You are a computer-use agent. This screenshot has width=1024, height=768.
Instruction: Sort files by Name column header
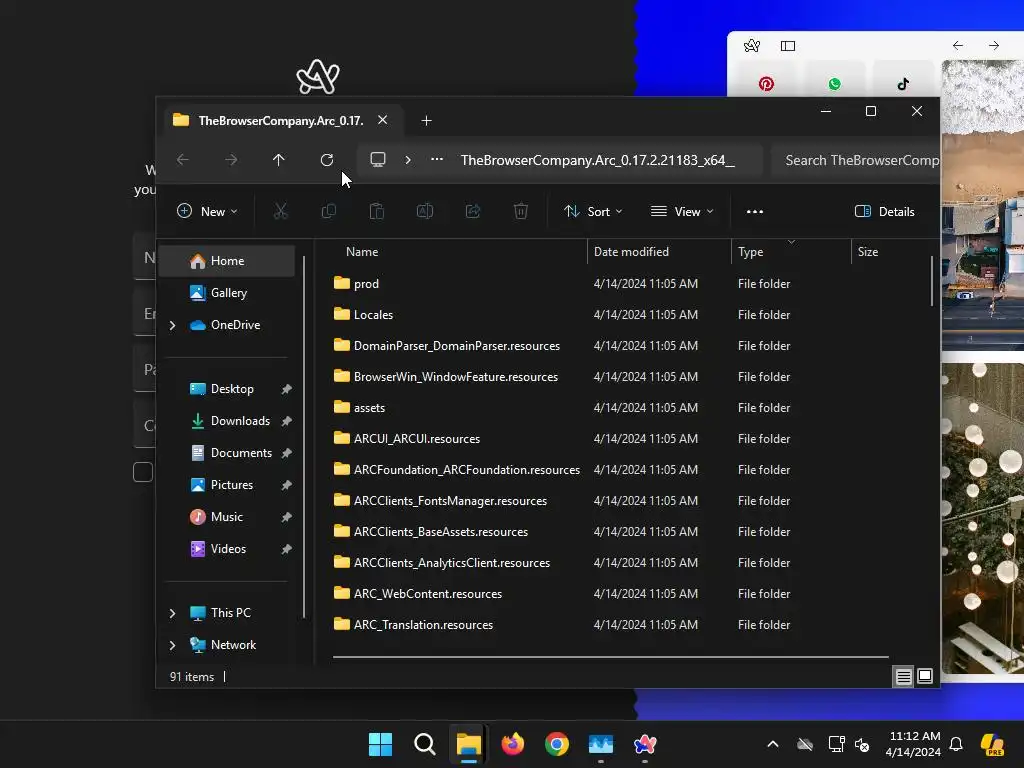pos(362,251)
